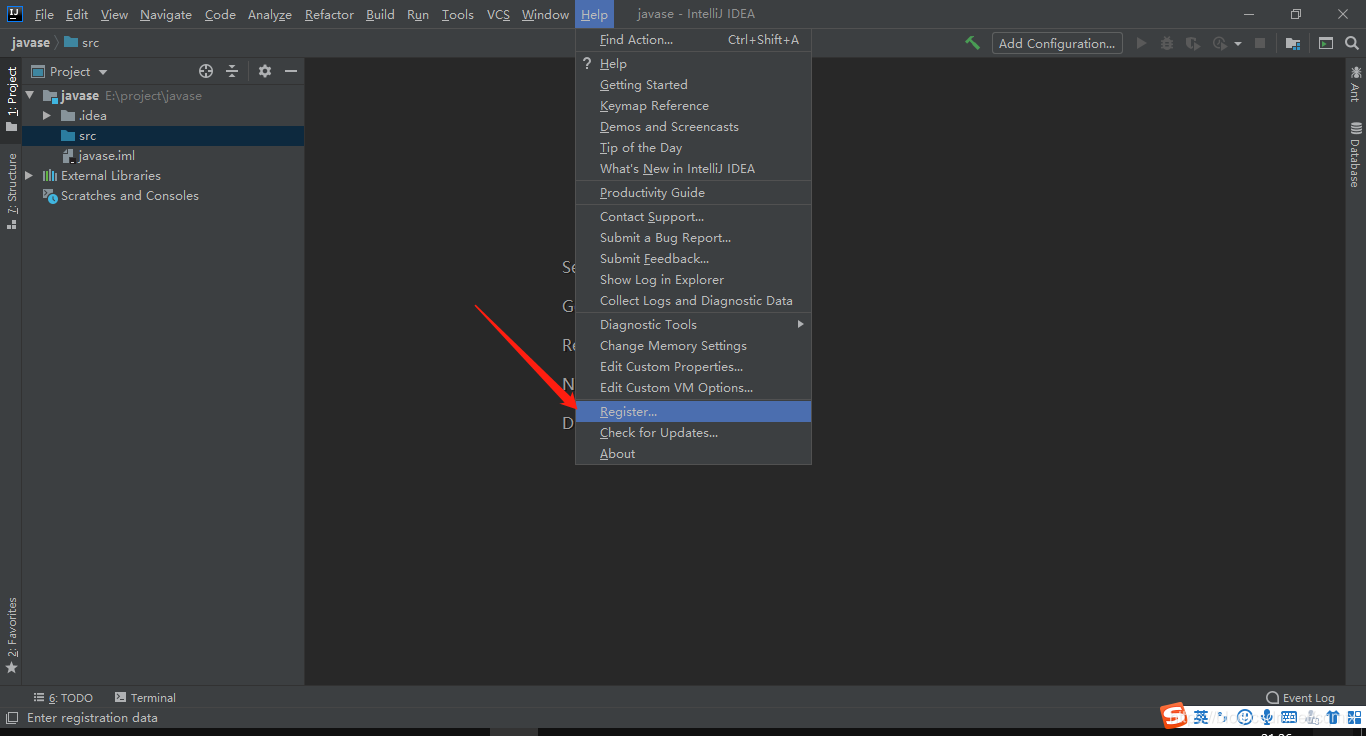The image size is (1366, 736).
Task: Open the Code menu
Action: click(x=220, y=14)
